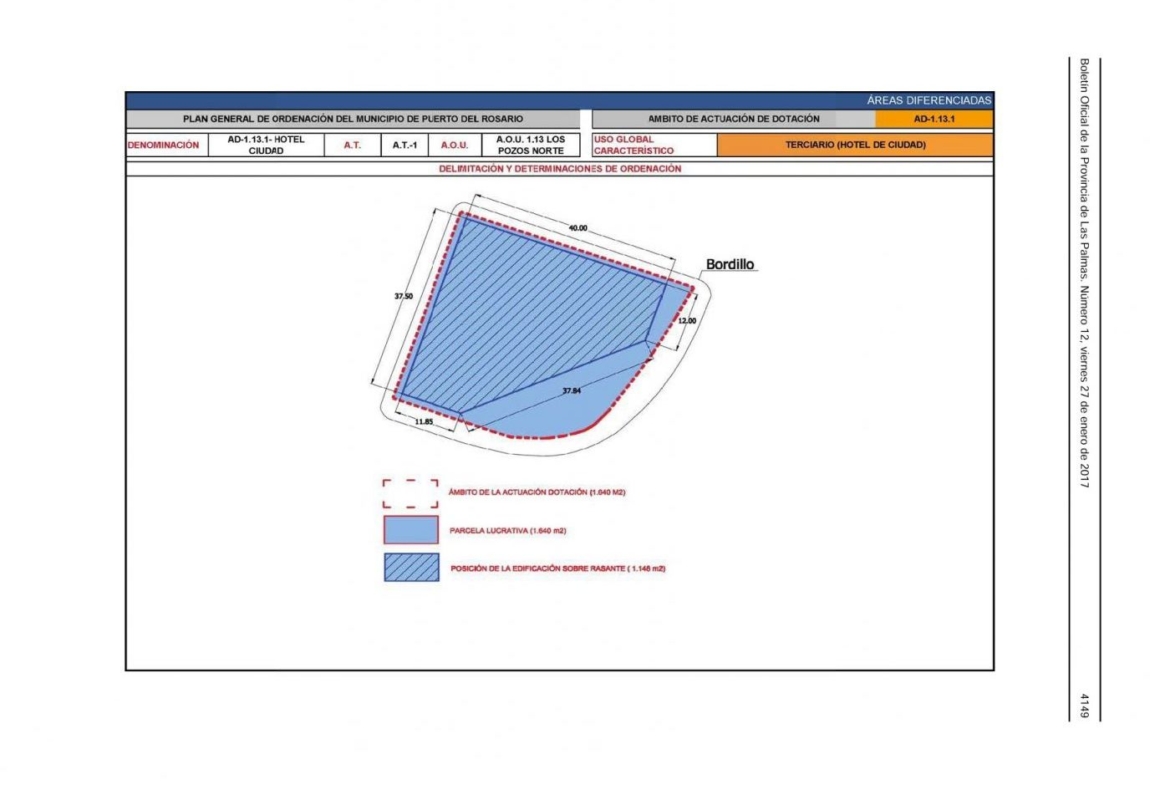Click the ÁREAS DIFERENCIADAS title bar
The width and height of the screenshot is (1170, 785).
929,100
